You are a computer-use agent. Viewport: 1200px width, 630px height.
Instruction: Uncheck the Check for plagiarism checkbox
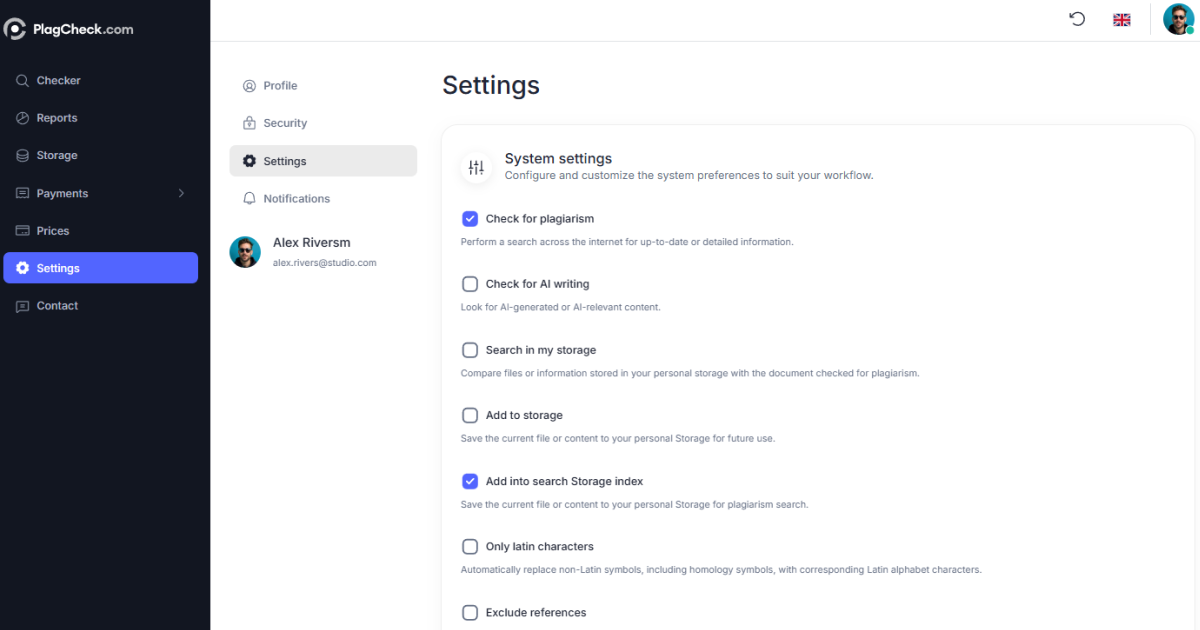click(x=470, y=218)
